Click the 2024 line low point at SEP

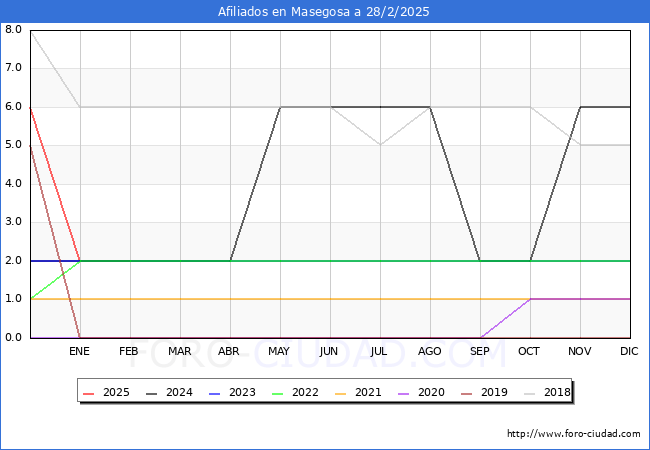click(480, 261)
